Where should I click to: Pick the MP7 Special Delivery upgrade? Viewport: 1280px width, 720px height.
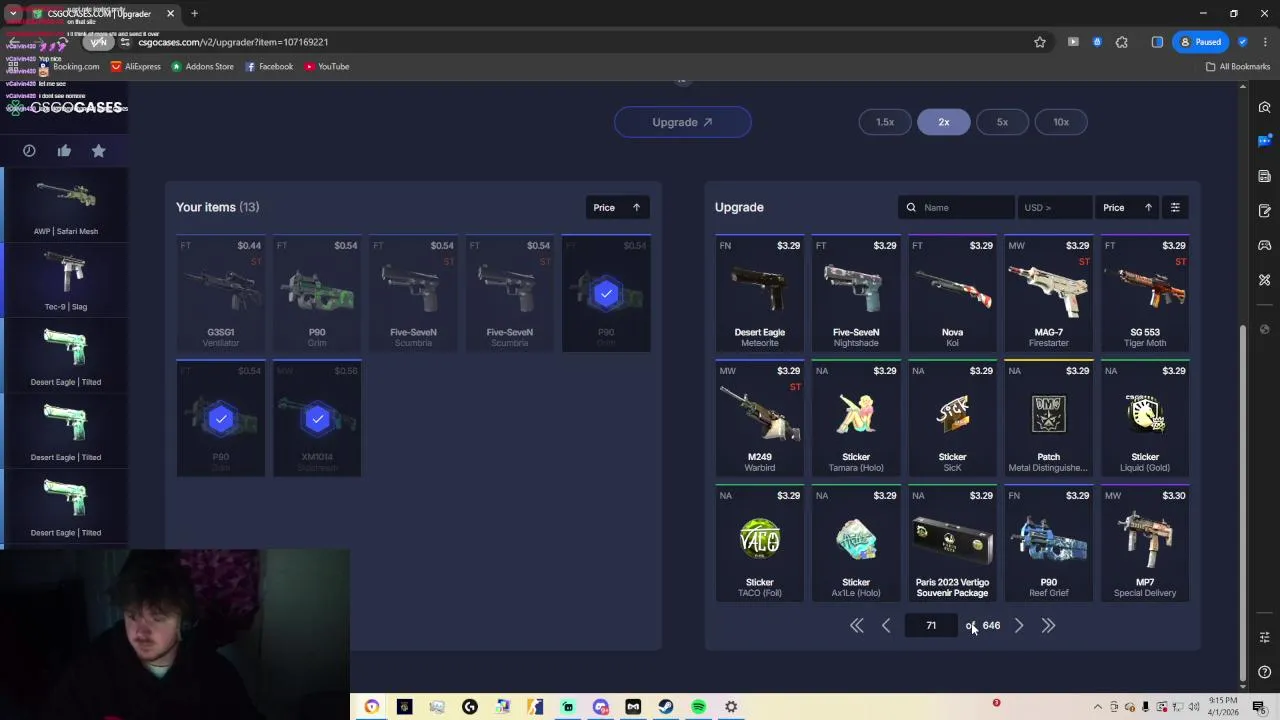click(1145, 543)
